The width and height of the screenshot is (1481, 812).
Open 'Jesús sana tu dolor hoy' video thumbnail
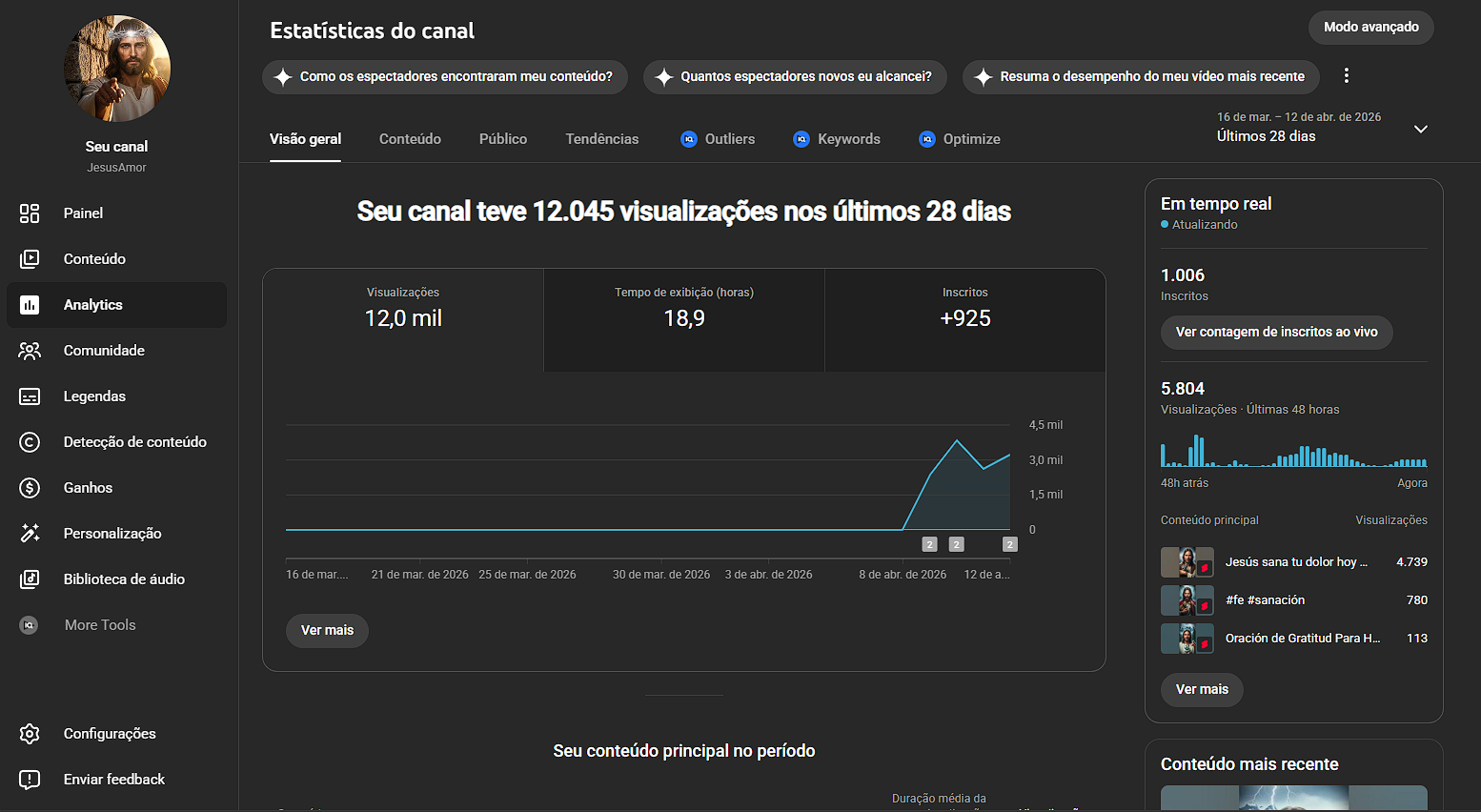(1187, 562)
